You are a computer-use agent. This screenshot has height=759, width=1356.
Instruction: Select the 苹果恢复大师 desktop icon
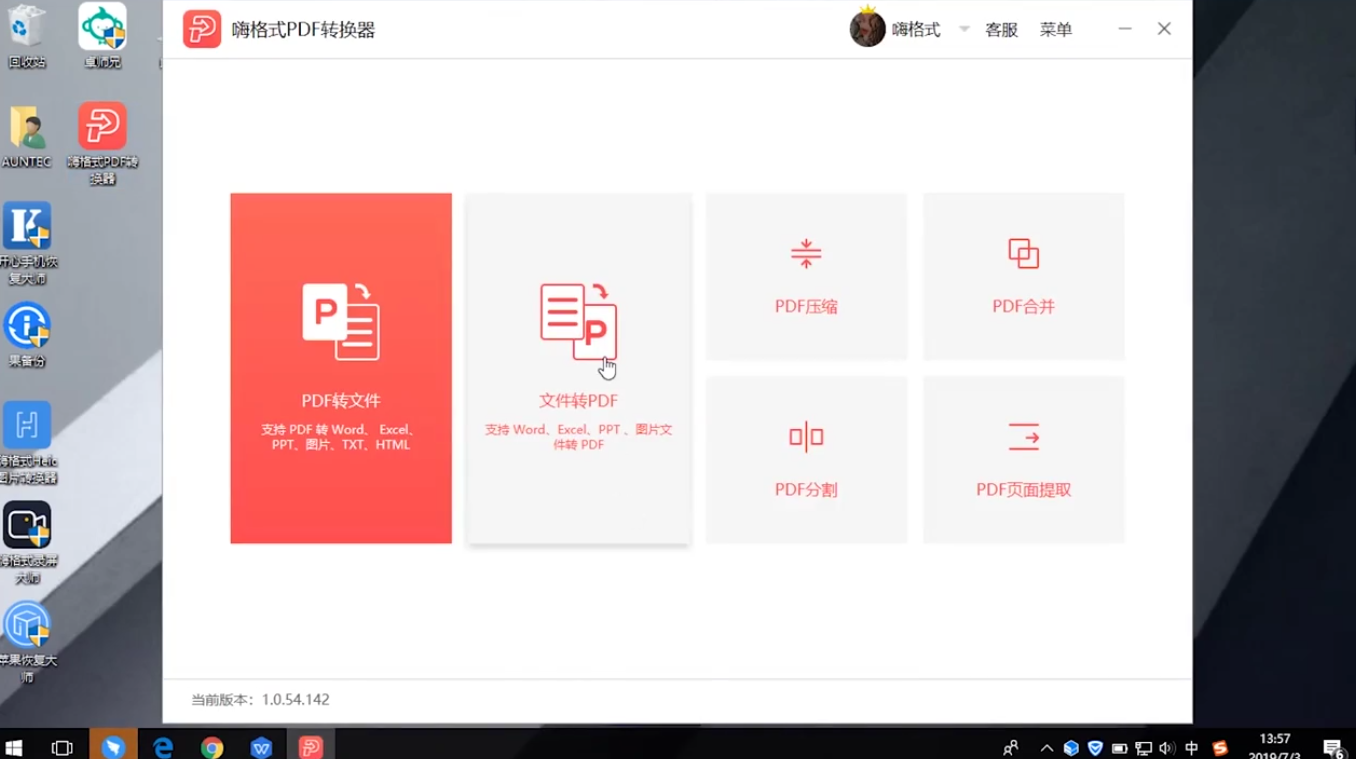tap(27, 642)
